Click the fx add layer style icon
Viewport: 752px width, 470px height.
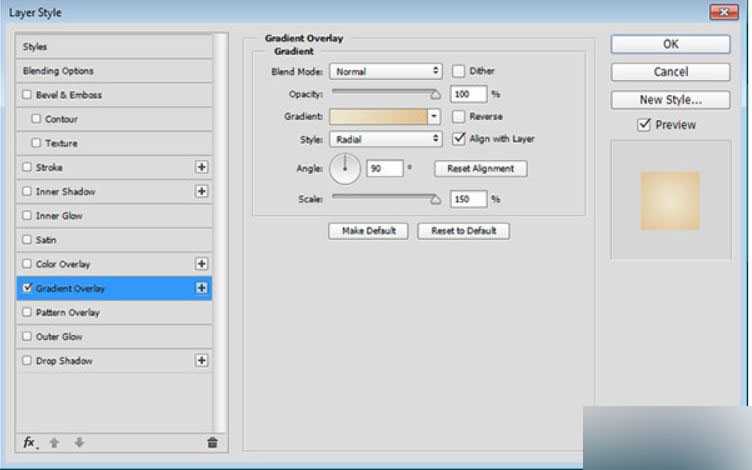click(x=30, y=443)
